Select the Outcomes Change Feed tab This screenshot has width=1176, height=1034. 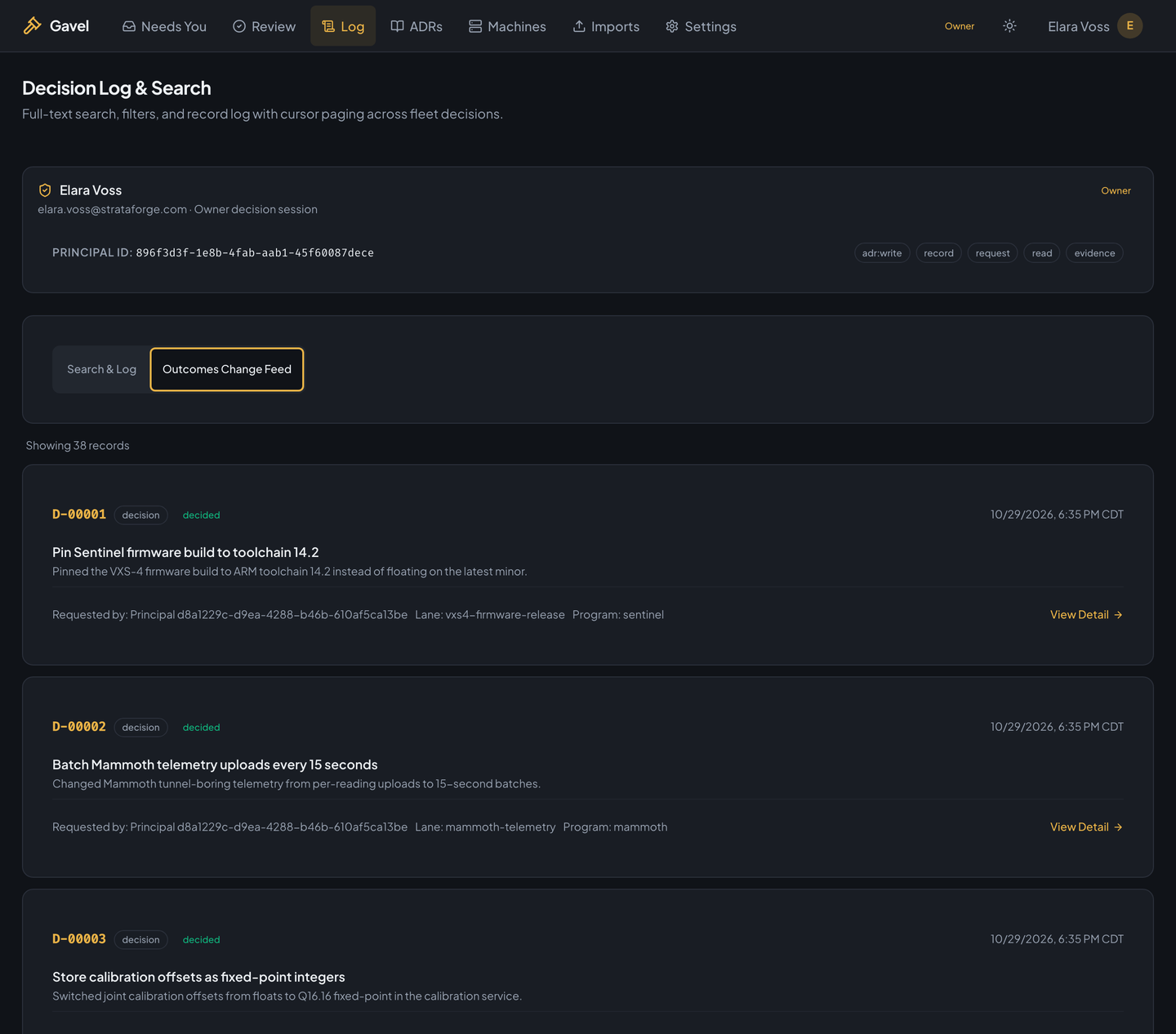[x=227, y=369]
